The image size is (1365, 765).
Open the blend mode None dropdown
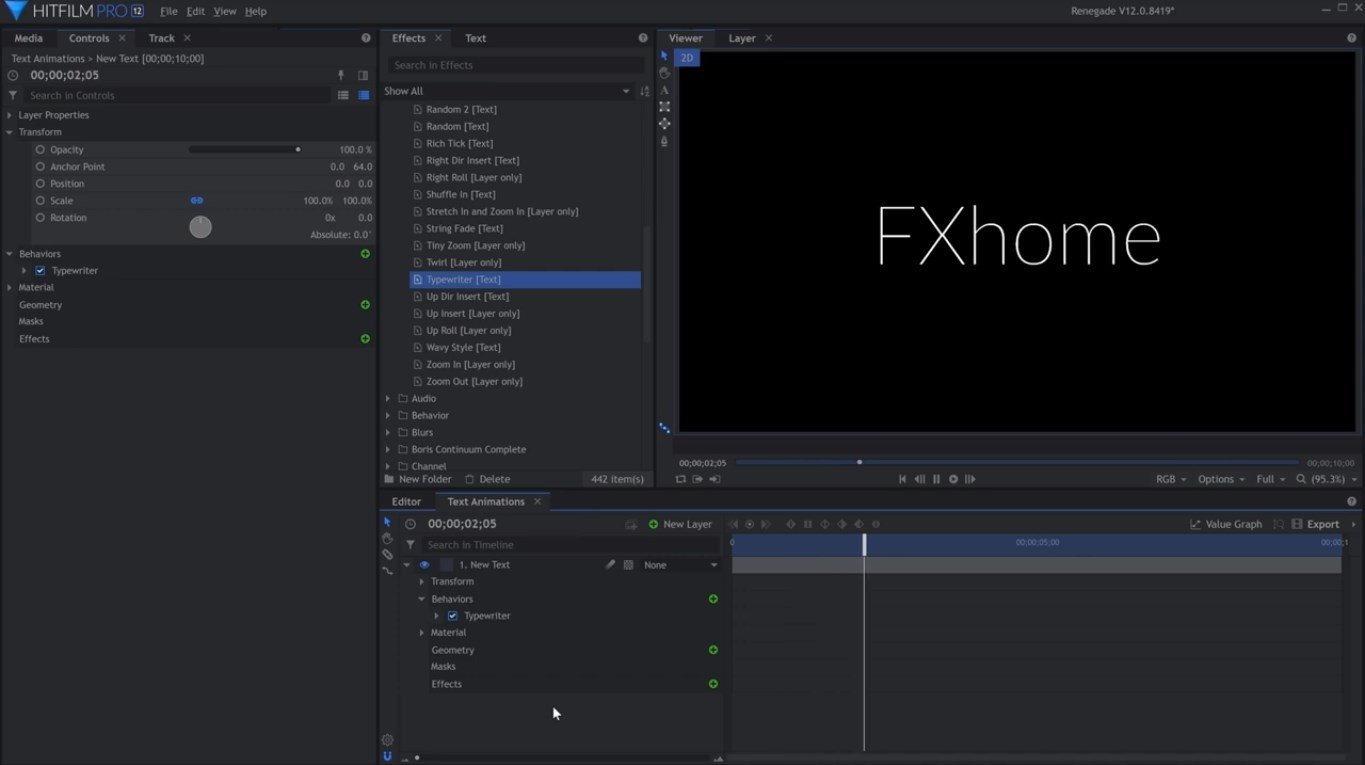pyautogui.click(x=680, y=565)
